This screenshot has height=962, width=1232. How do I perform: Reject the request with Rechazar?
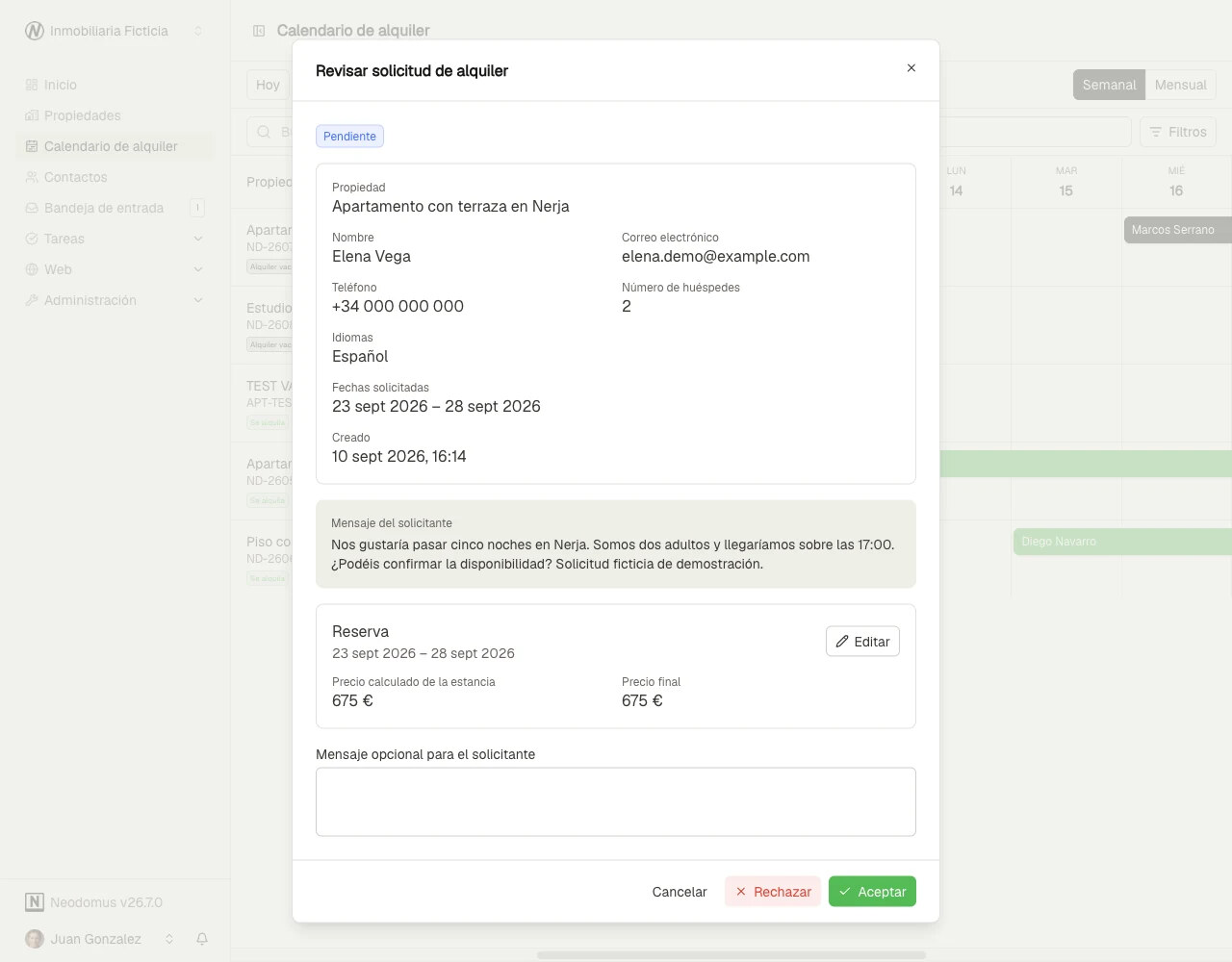click(773, 892)
